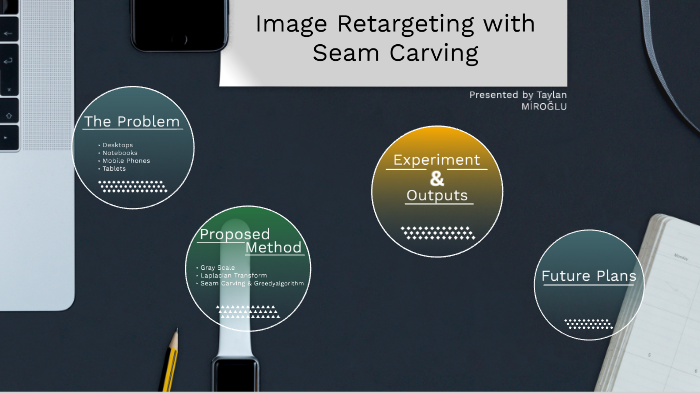Open the 'Experiment & Outputs' topic circle
Viewport: 700px width, 393px height.
437,192
